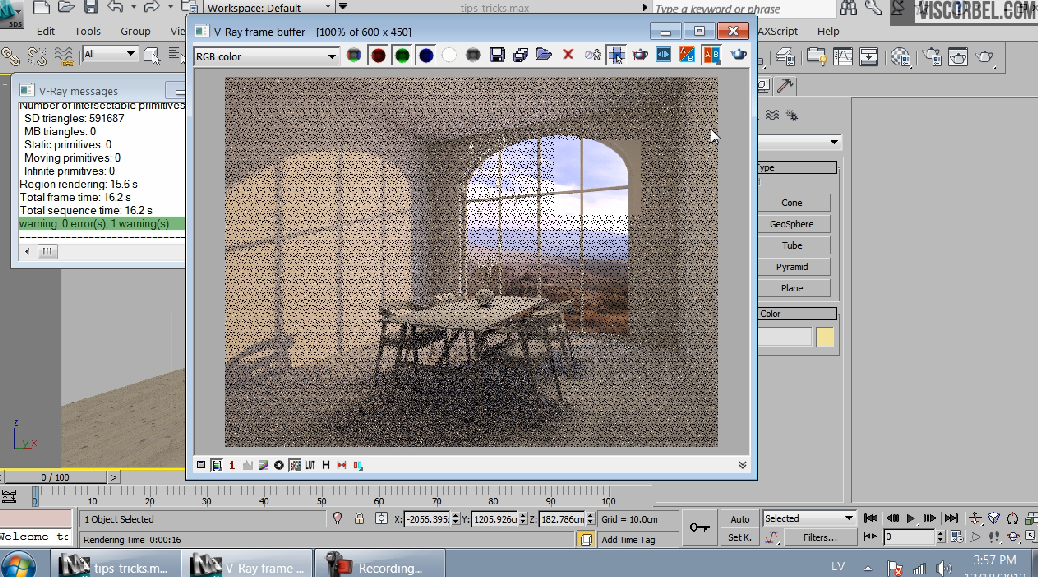Toggle LUT correction button
Image resolution: width=1038 pixels, height=577 pixels.
pyautogui.click(x=310, y=465)
